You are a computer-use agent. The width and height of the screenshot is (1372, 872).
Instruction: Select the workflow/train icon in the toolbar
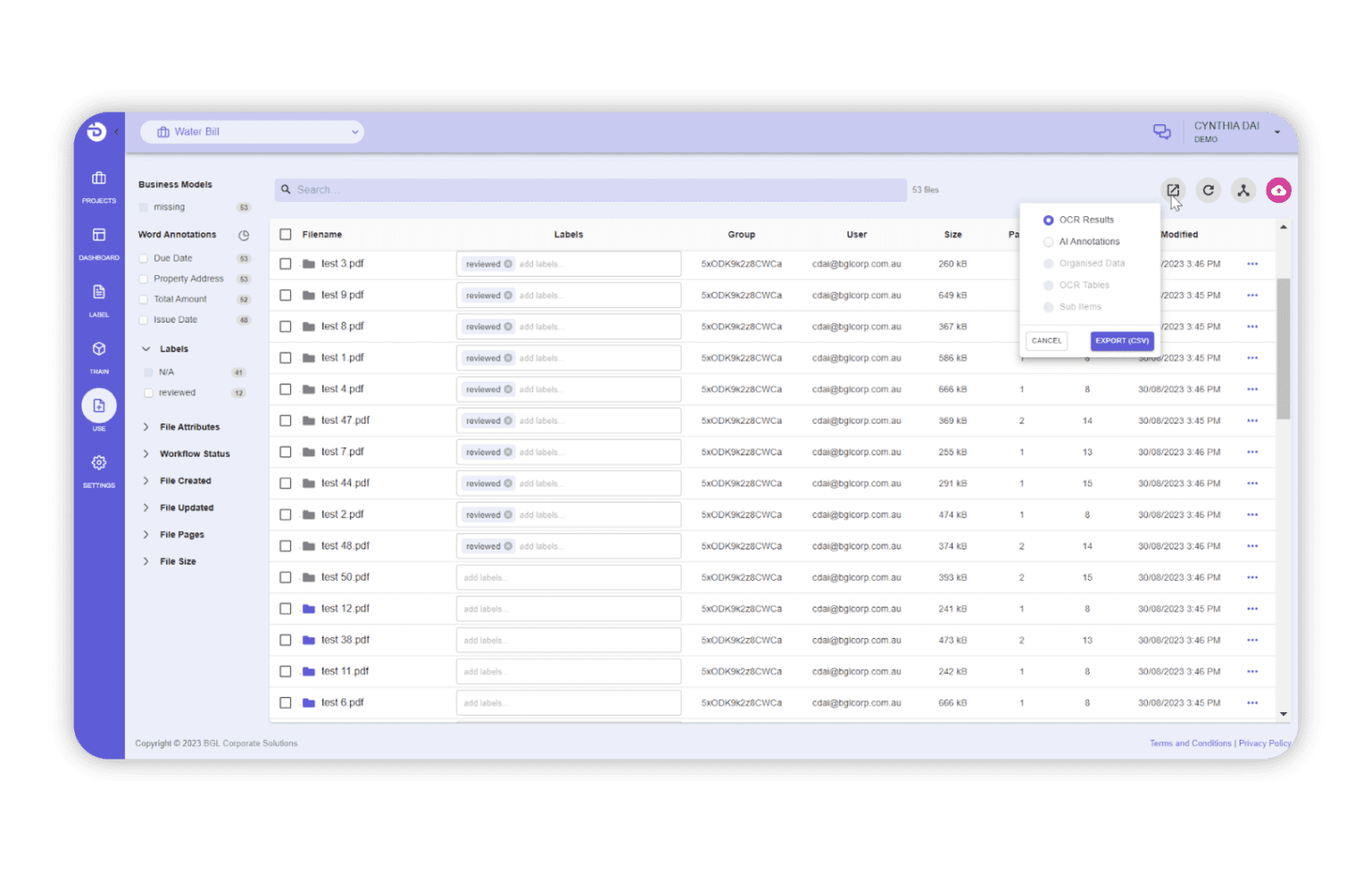(x=1243, y=189)
